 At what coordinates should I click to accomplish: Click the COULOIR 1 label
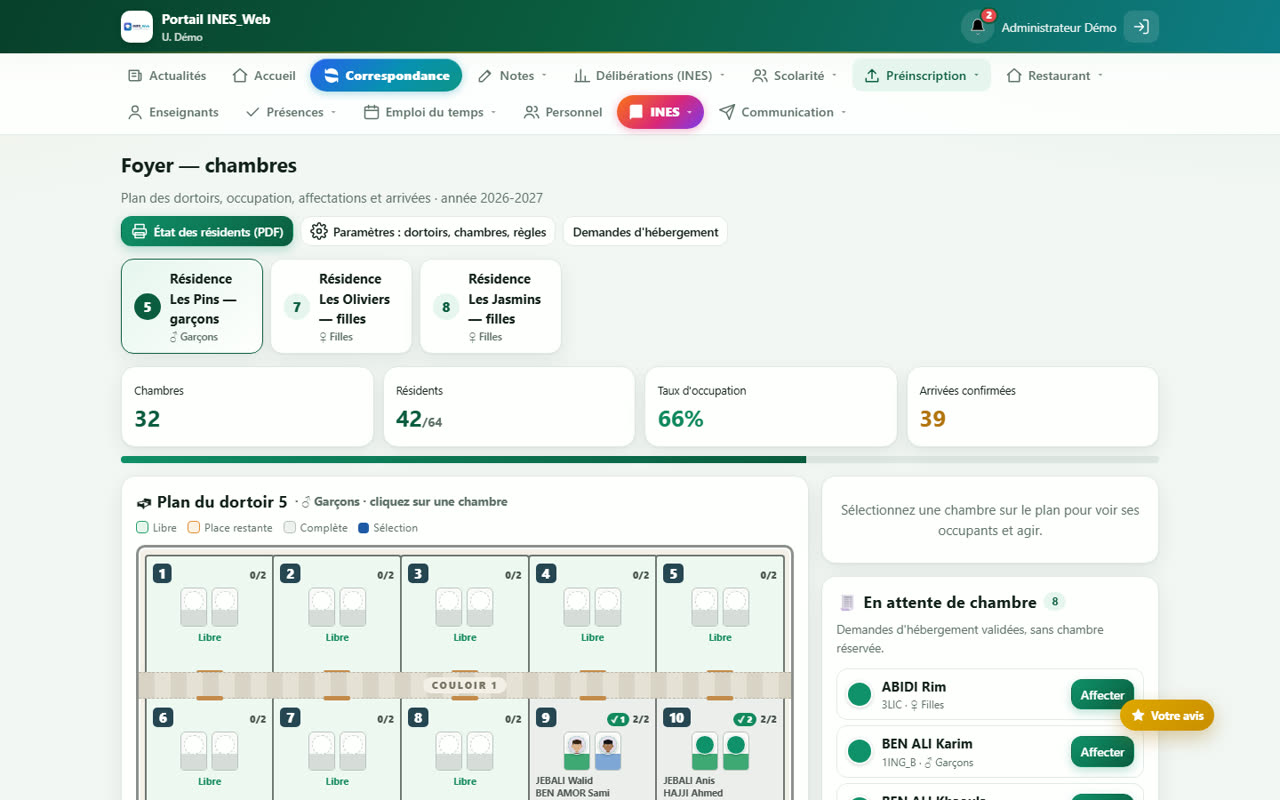pos(465,686)
